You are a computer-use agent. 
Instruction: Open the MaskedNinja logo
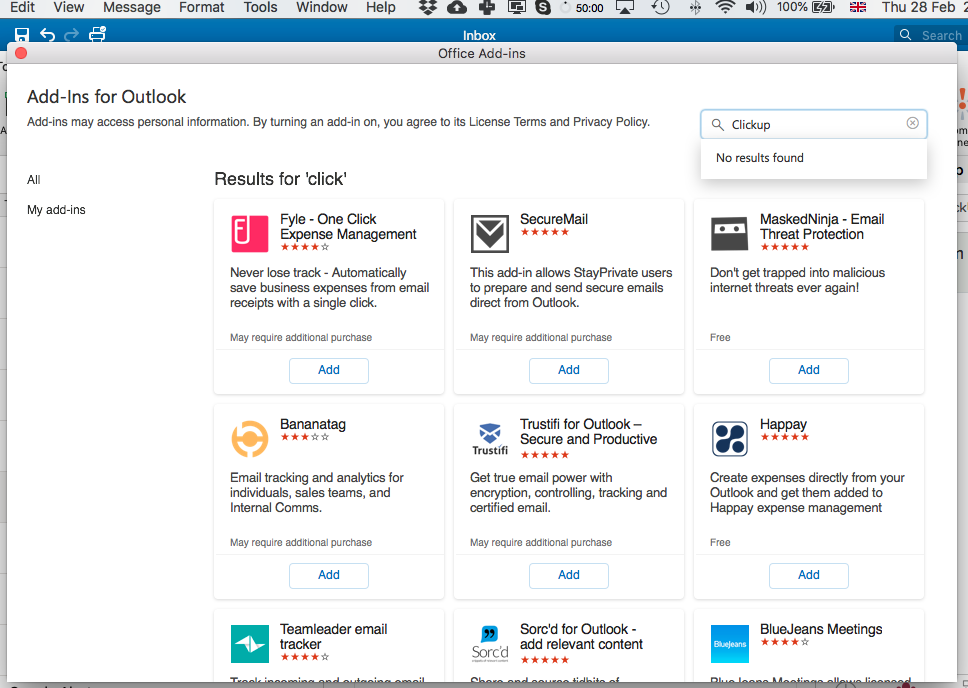pos(729,233)
